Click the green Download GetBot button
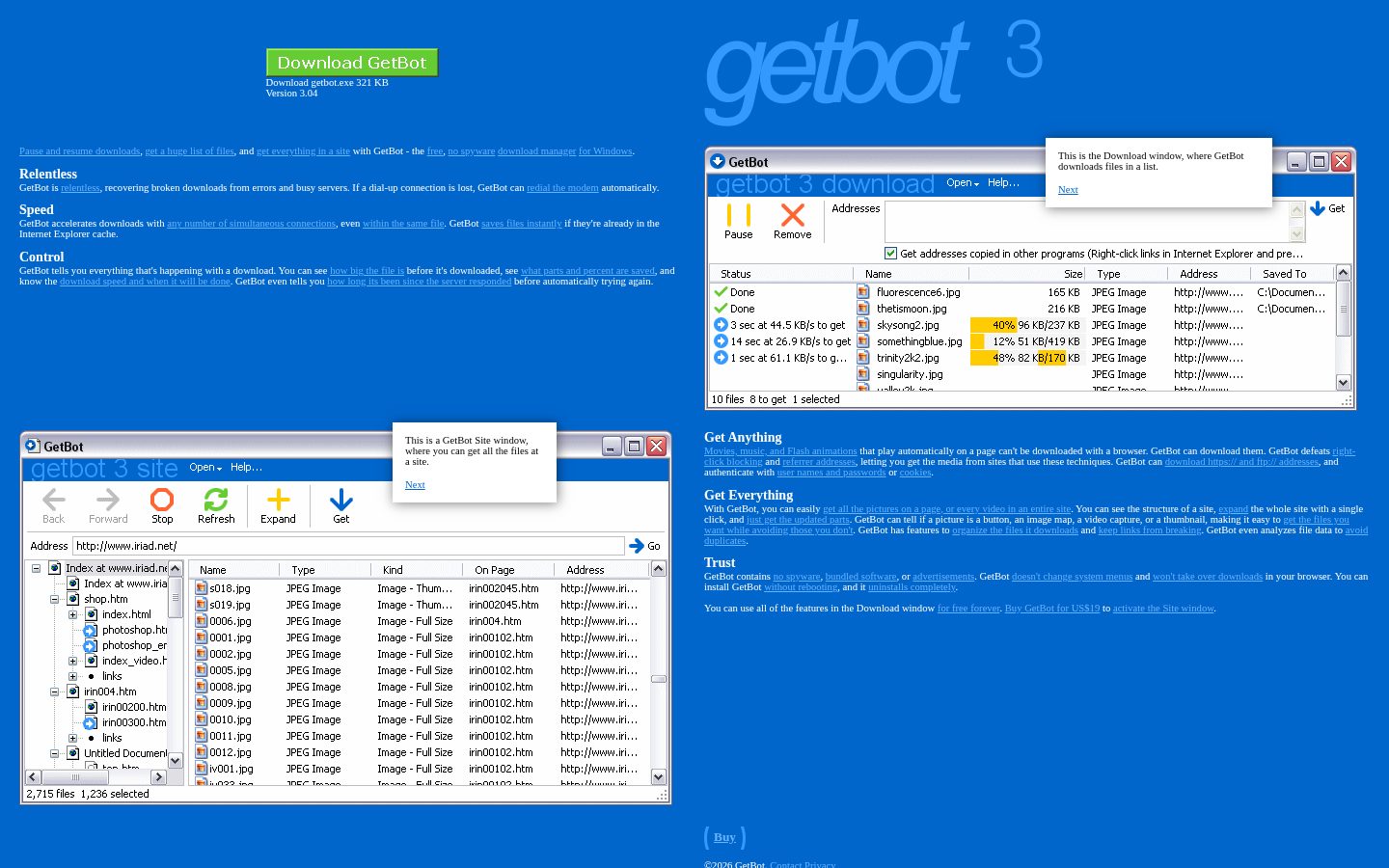This screenshot has height=868, width=1389. [352, 63]
